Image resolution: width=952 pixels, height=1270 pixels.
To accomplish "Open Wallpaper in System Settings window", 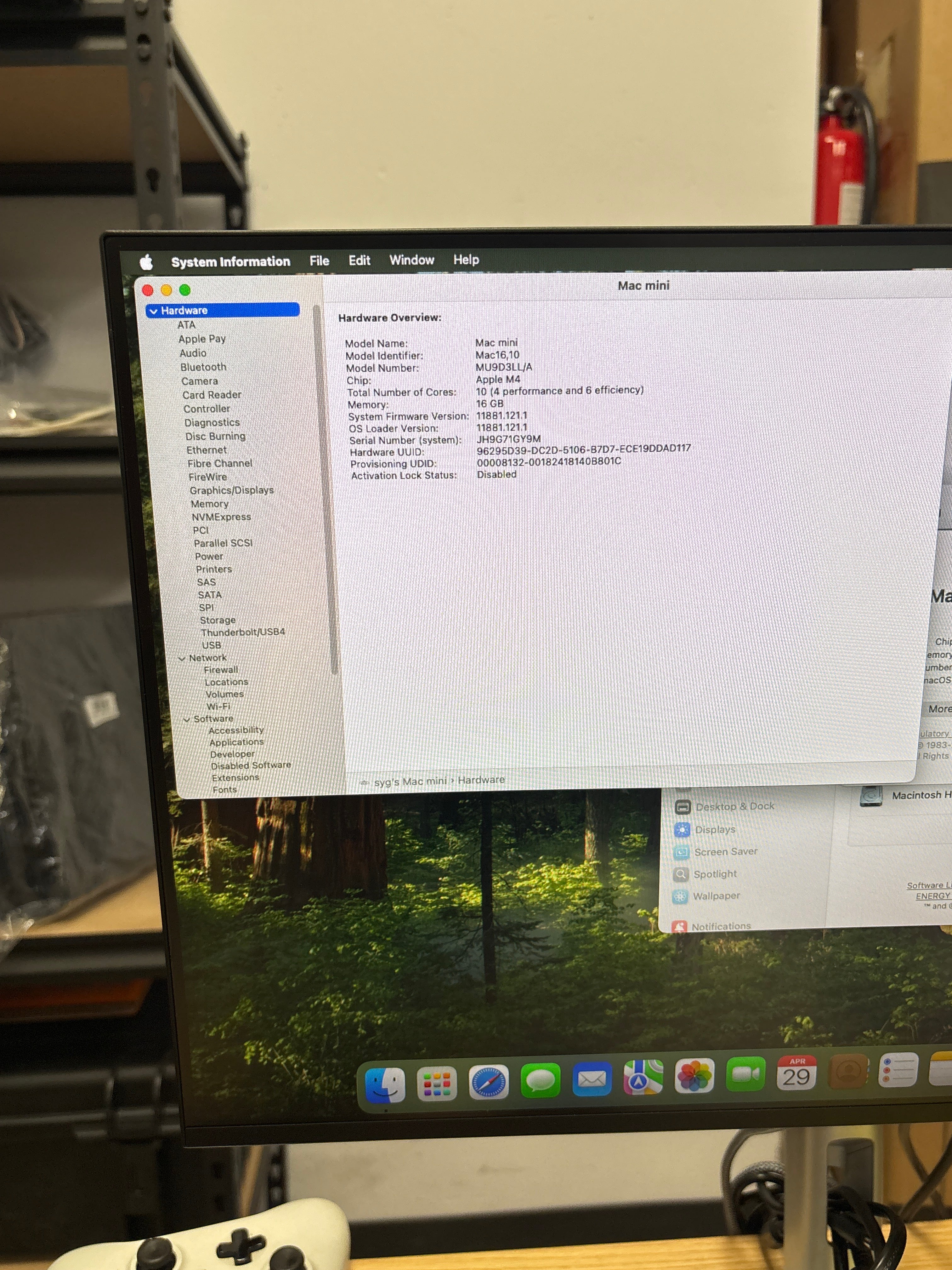I will (706, 896).
